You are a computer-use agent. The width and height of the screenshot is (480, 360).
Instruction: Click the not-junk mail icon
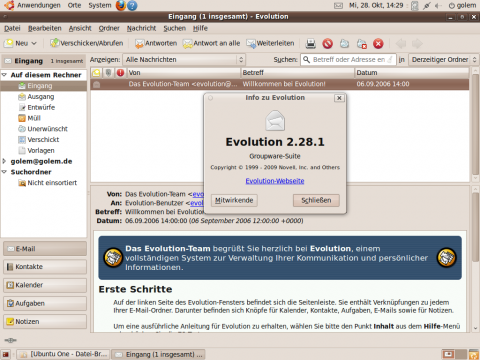tap(345, 43)
